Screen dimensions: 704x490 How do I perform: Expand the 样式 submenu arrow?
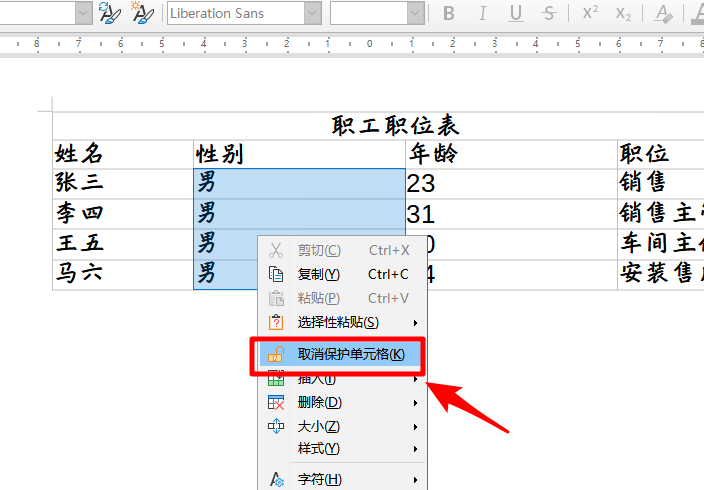(x=415, y=449)
